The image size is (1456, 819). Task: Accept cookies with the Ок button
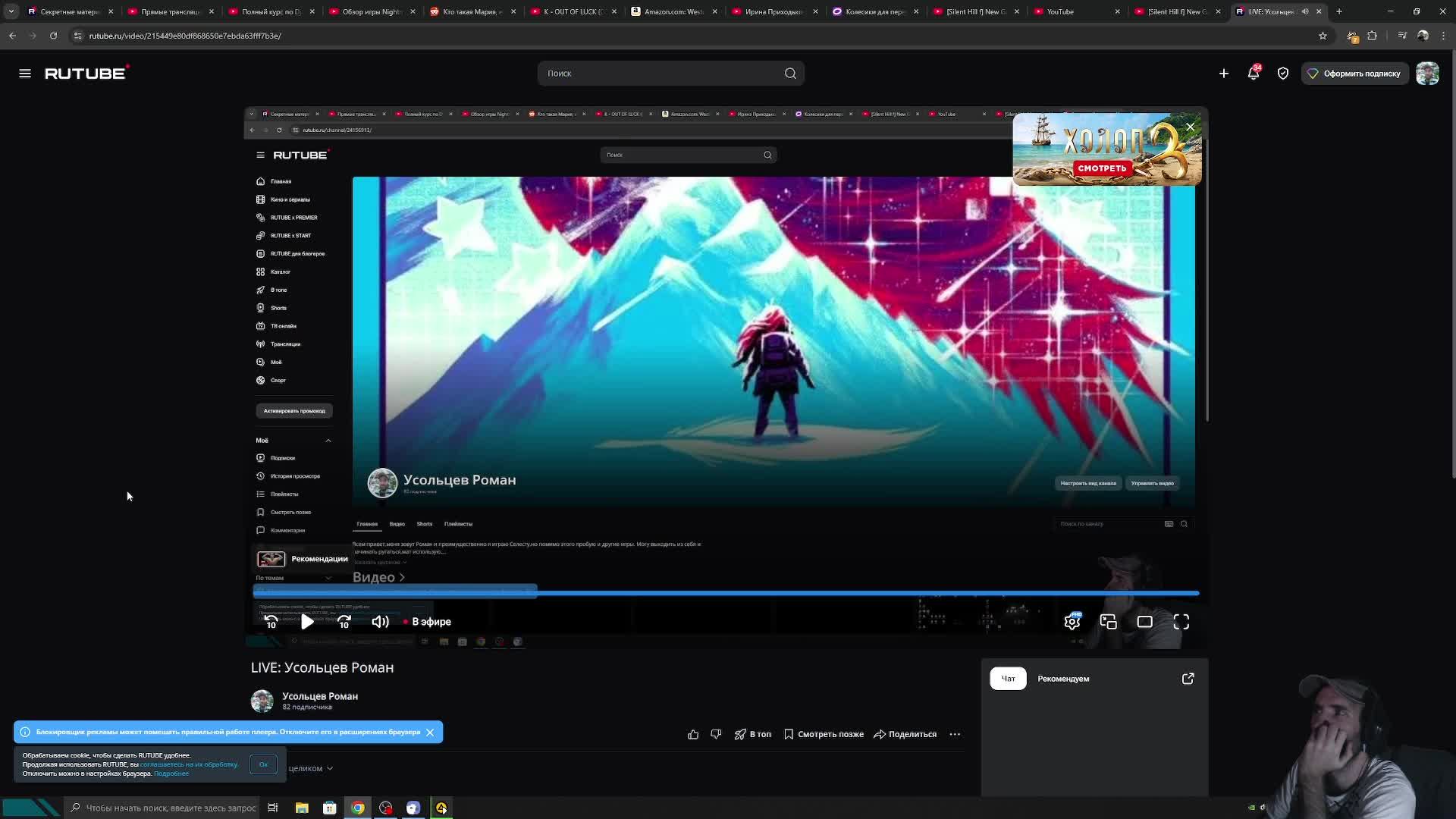(x=263, y=764)
